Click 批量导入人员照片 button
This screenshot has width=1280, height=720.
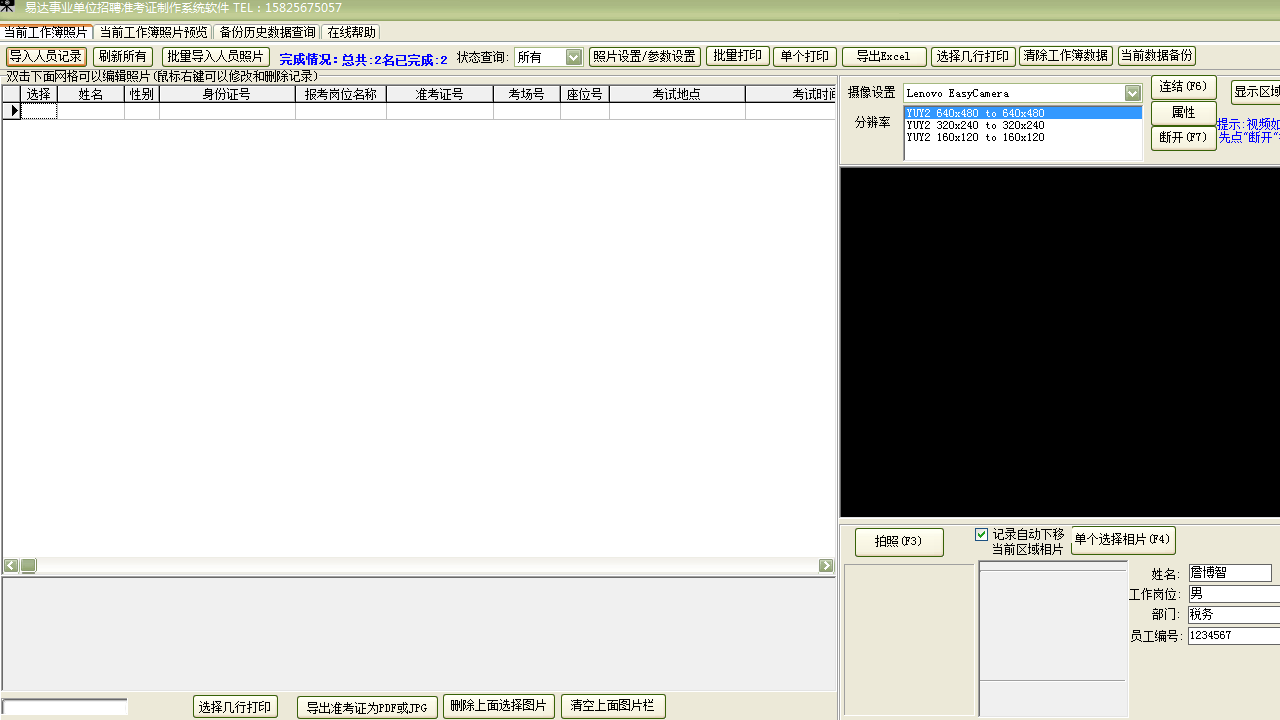[216, 57]
